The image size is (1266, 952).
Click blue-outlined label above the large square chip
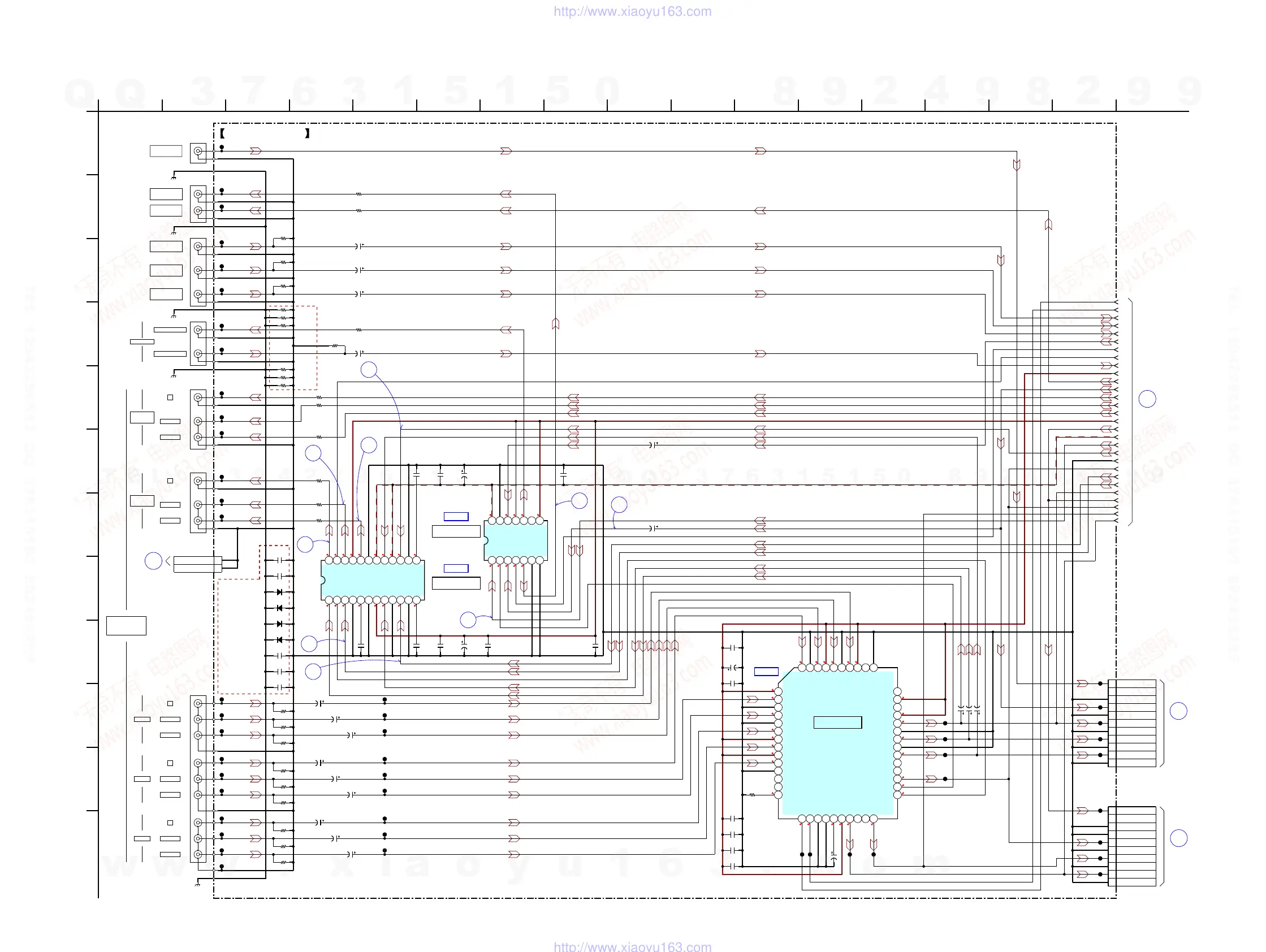(766, 672)
